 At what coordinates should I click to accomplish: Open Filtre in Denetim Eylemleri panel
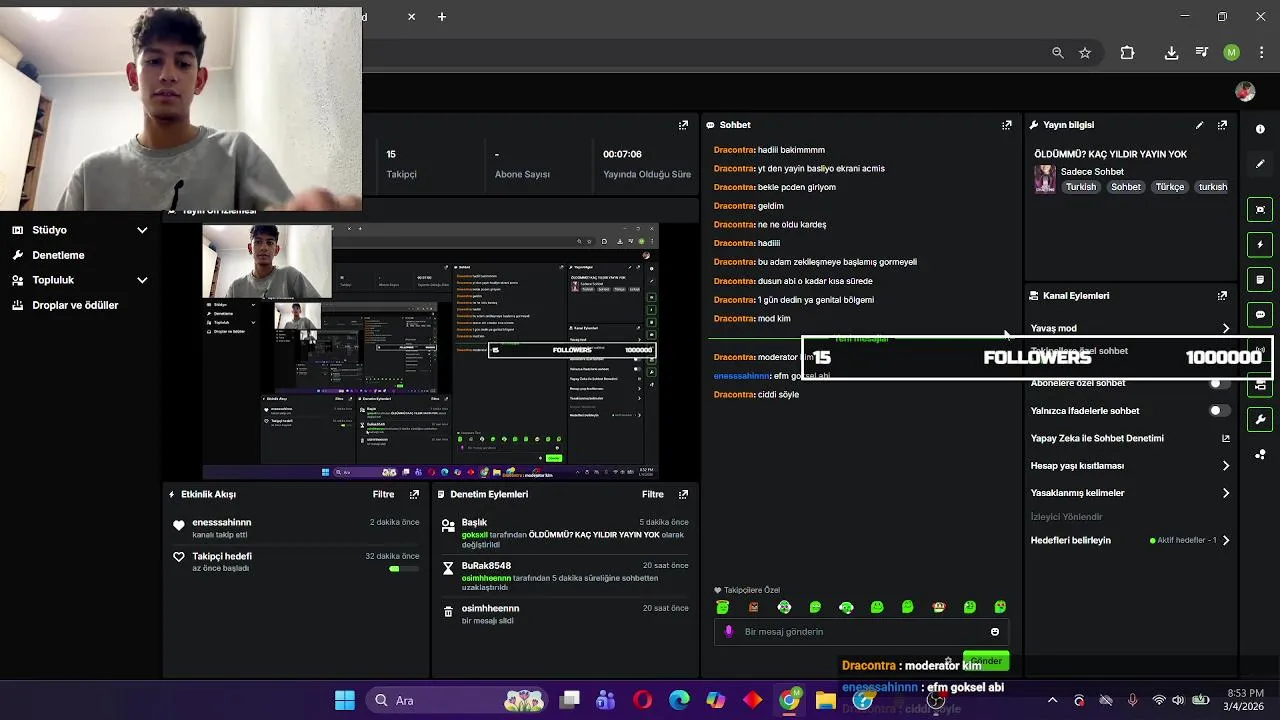pos(653,494)
